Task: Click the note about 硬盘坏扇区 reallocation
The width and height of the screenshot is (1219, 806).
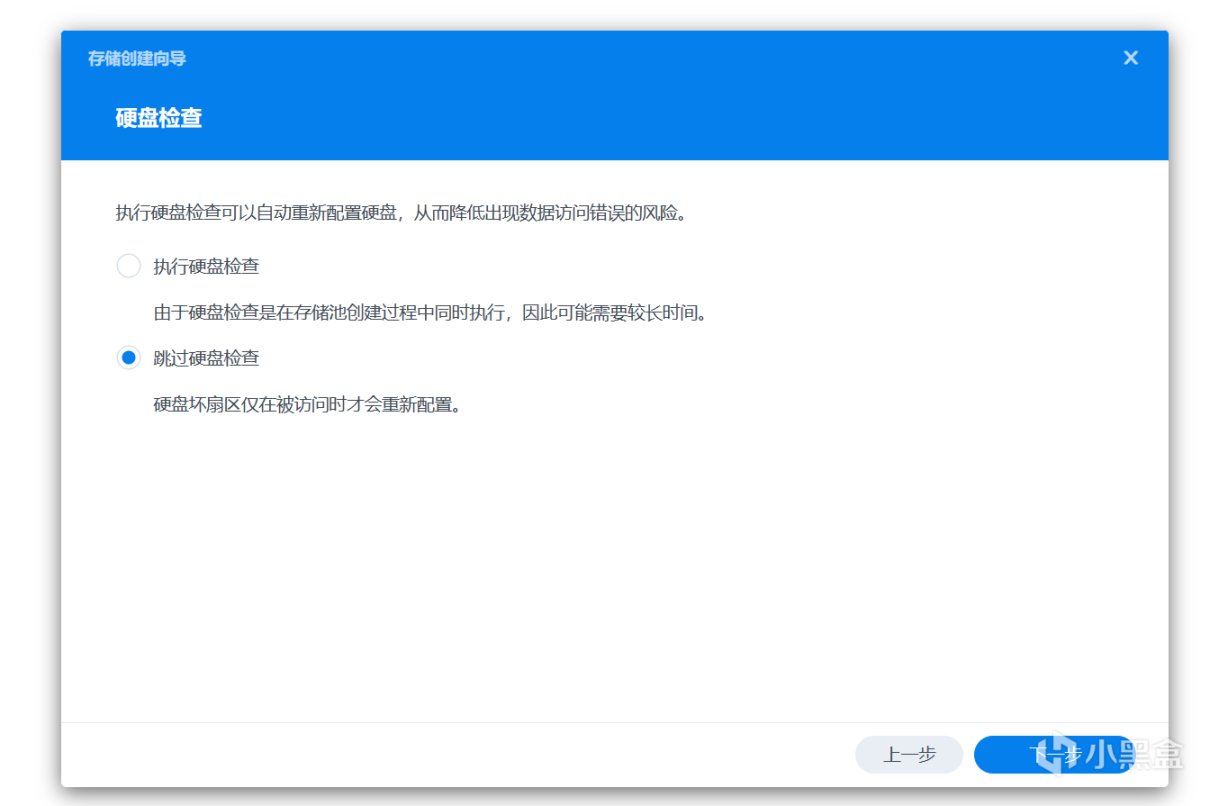Action: pyautogui.click(x=307, y=405)
